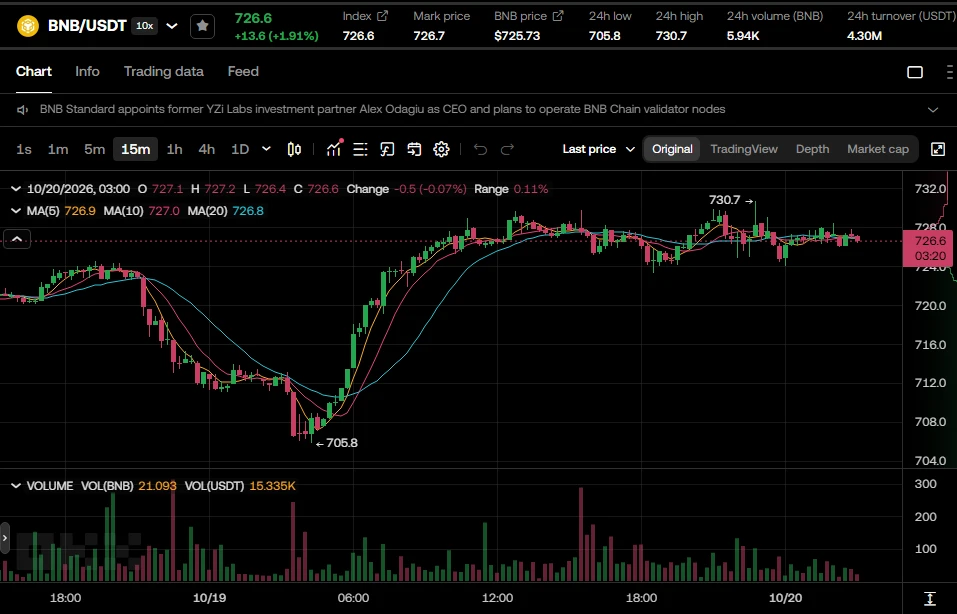Open the Feed tab

(x=243, y=71)
